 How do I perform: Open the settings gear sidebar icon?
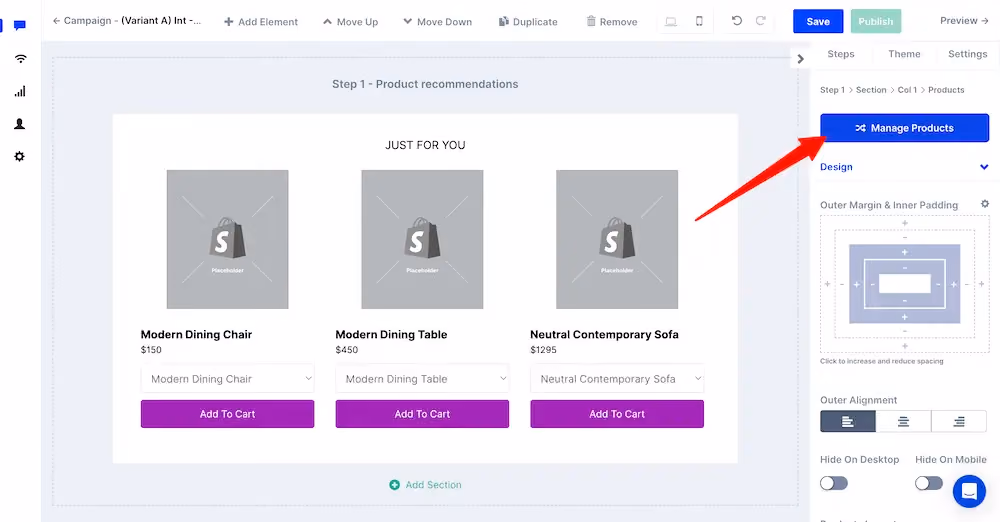click(x=20, y=156)
